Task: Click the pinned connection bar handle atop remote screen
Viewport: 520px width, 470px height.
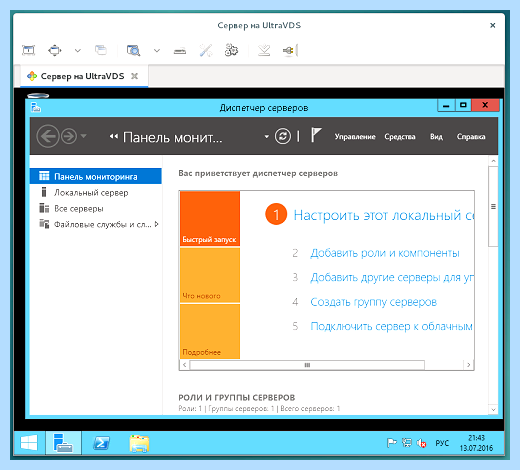Action: coord(38,96)
